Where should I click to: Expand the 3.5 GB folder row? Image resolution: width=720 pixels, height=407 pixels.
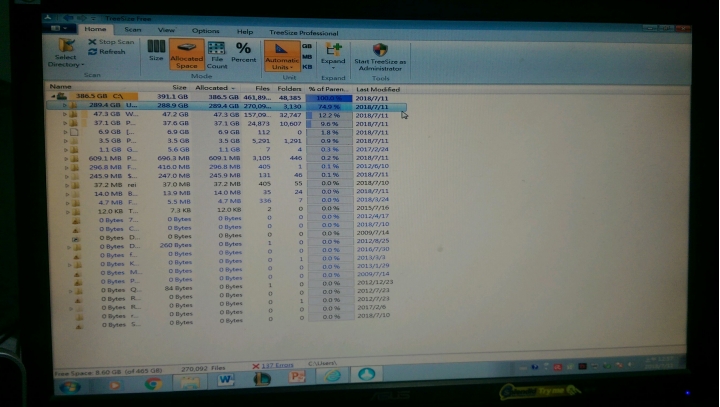tap(66, 141)
